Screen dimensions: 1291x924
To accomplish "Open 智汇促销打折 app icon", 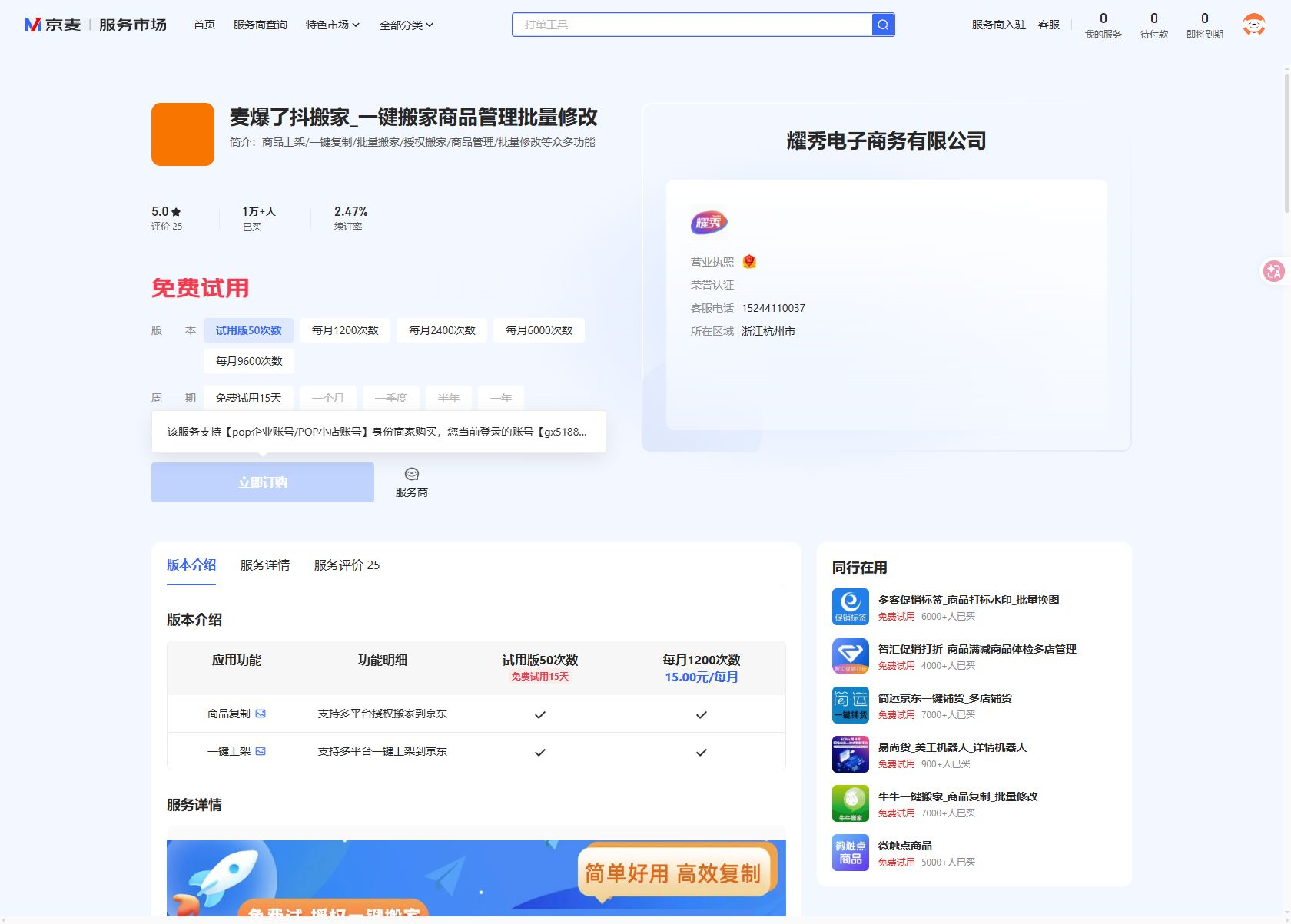I will (x=850, y=656).
